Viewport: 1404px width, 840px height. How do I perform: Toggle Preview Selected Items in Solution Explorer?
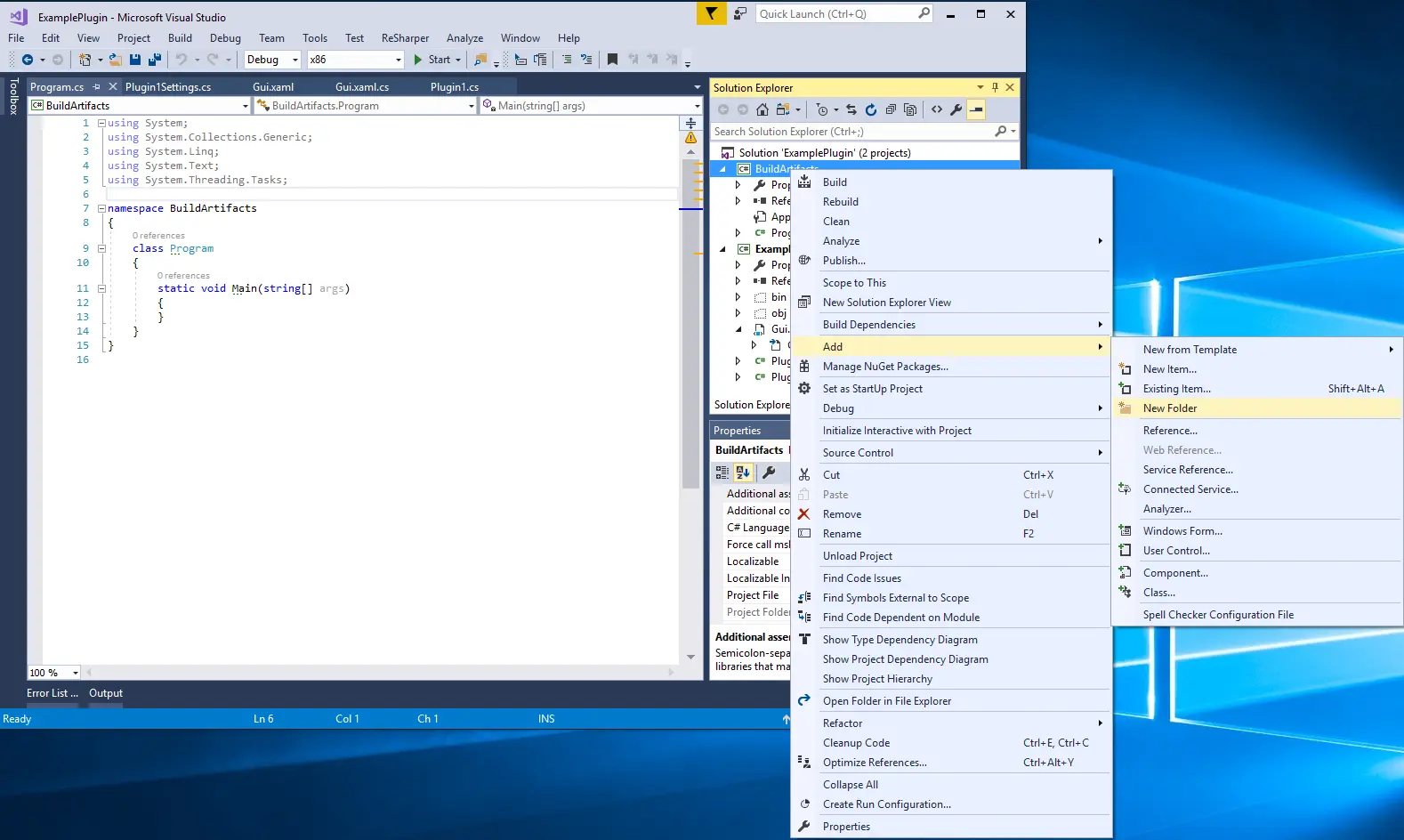(x=976, y=109)
